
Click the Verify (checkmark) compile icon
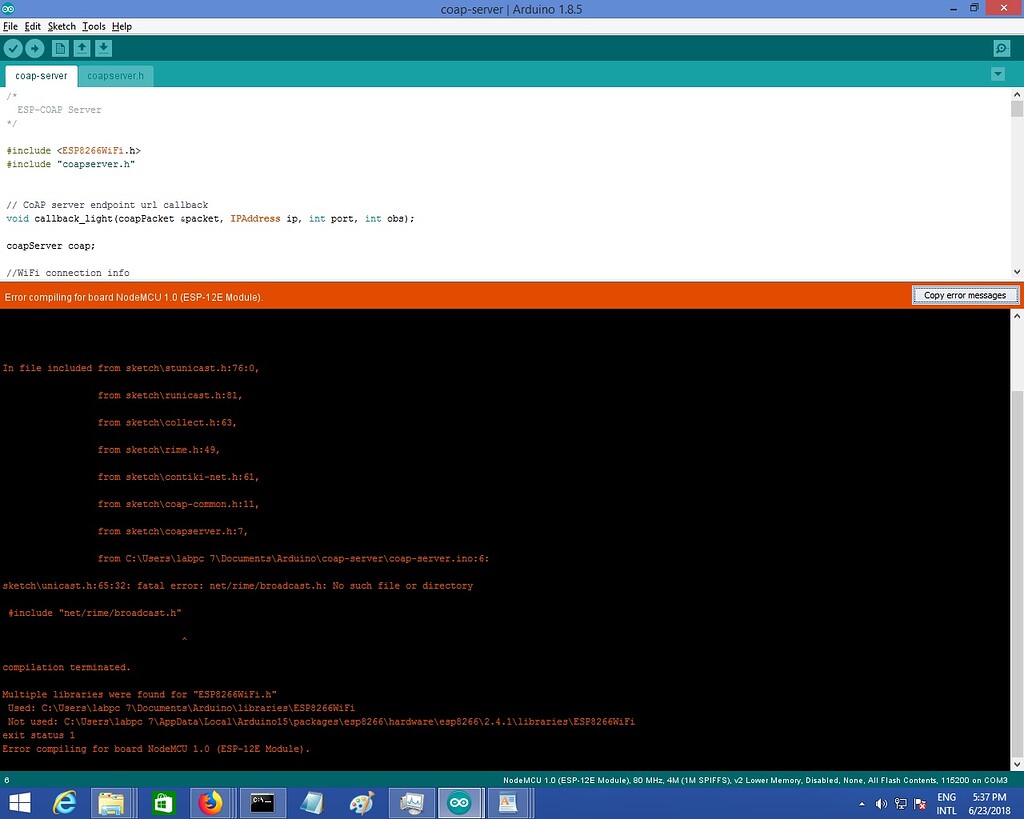click(x=13, y=47)
